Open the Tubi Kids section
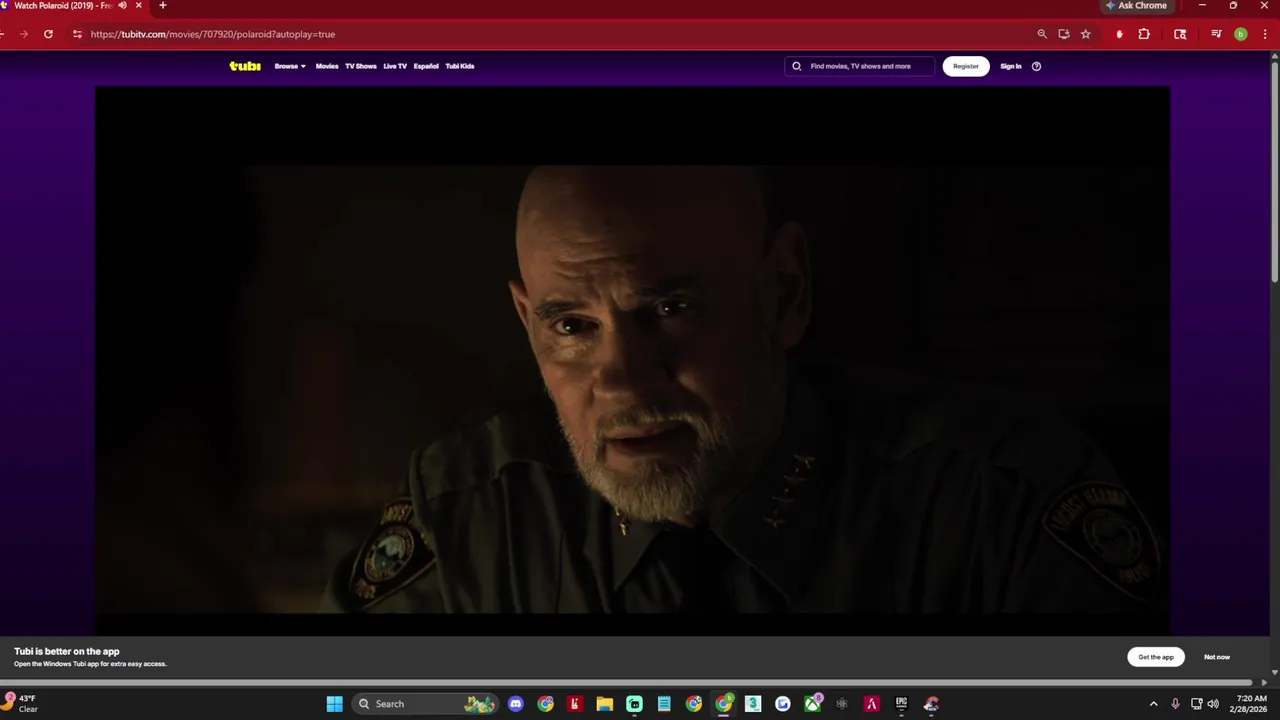The width and height of the screenshot is (1280, 720). pos(460,66)
